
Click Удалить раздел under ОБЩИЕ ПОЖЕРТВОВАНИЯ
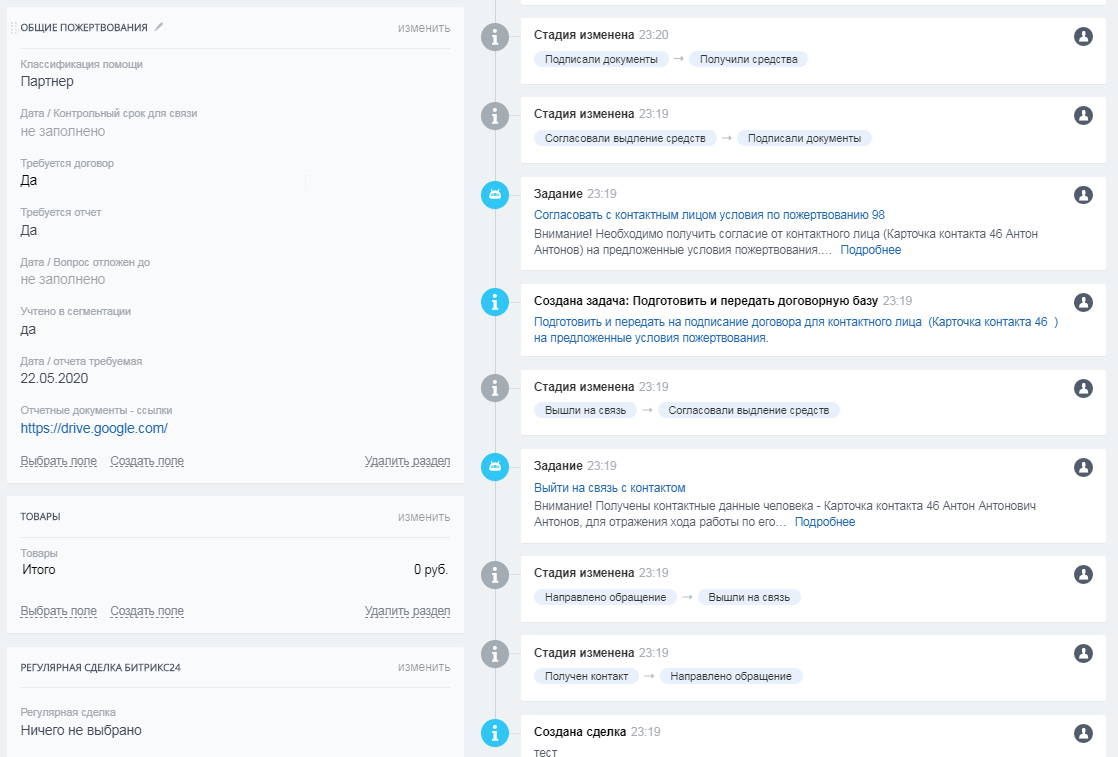(407, 461)
